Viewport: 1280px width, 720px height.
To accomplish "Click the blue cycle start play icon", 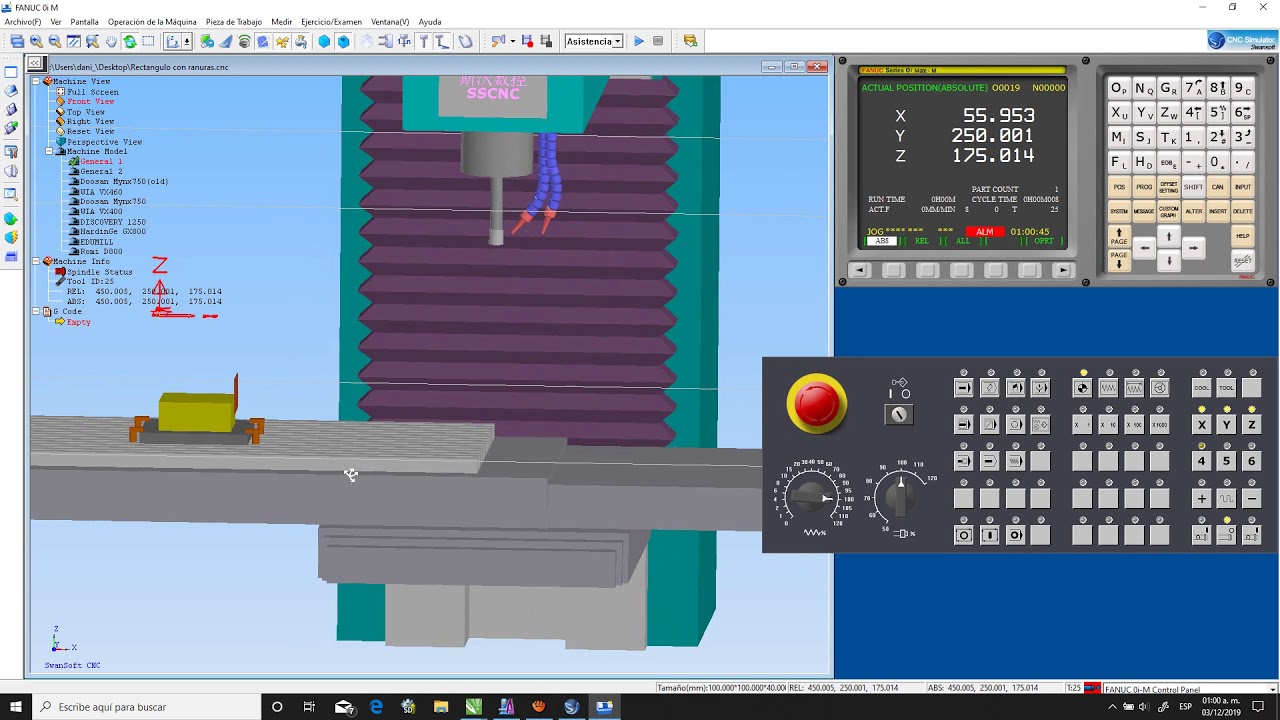I will (x=639, y=41).
